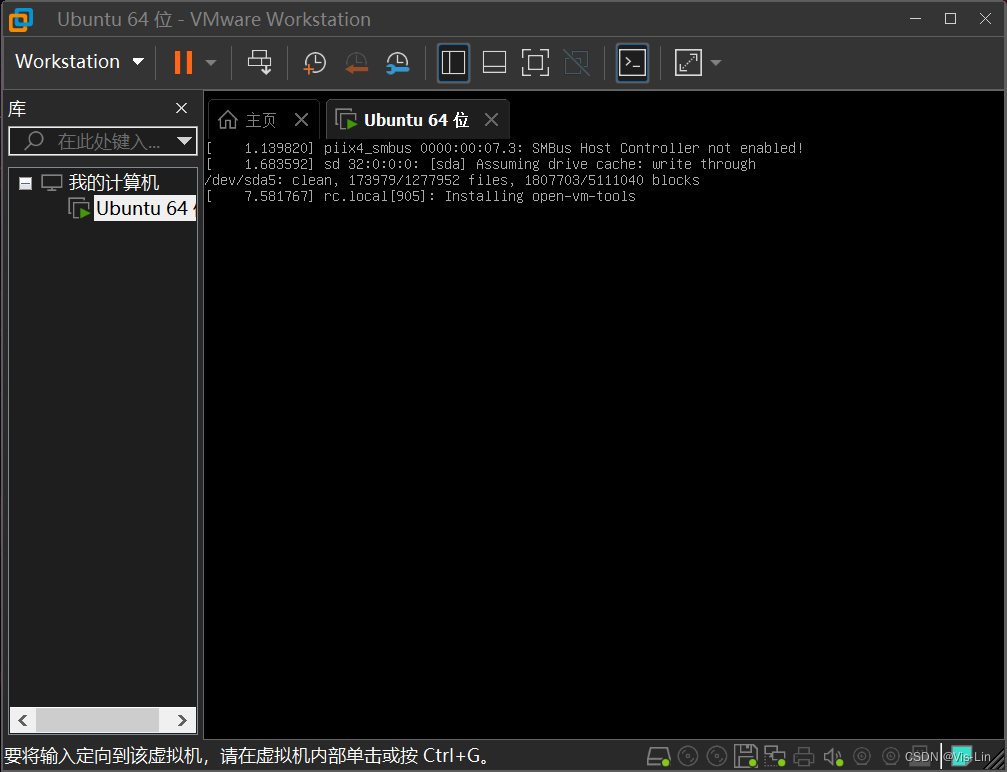Click the Unity mode icon
Image resolution: width=1007 pixels, height=772 pixels.
coord(576,63)
